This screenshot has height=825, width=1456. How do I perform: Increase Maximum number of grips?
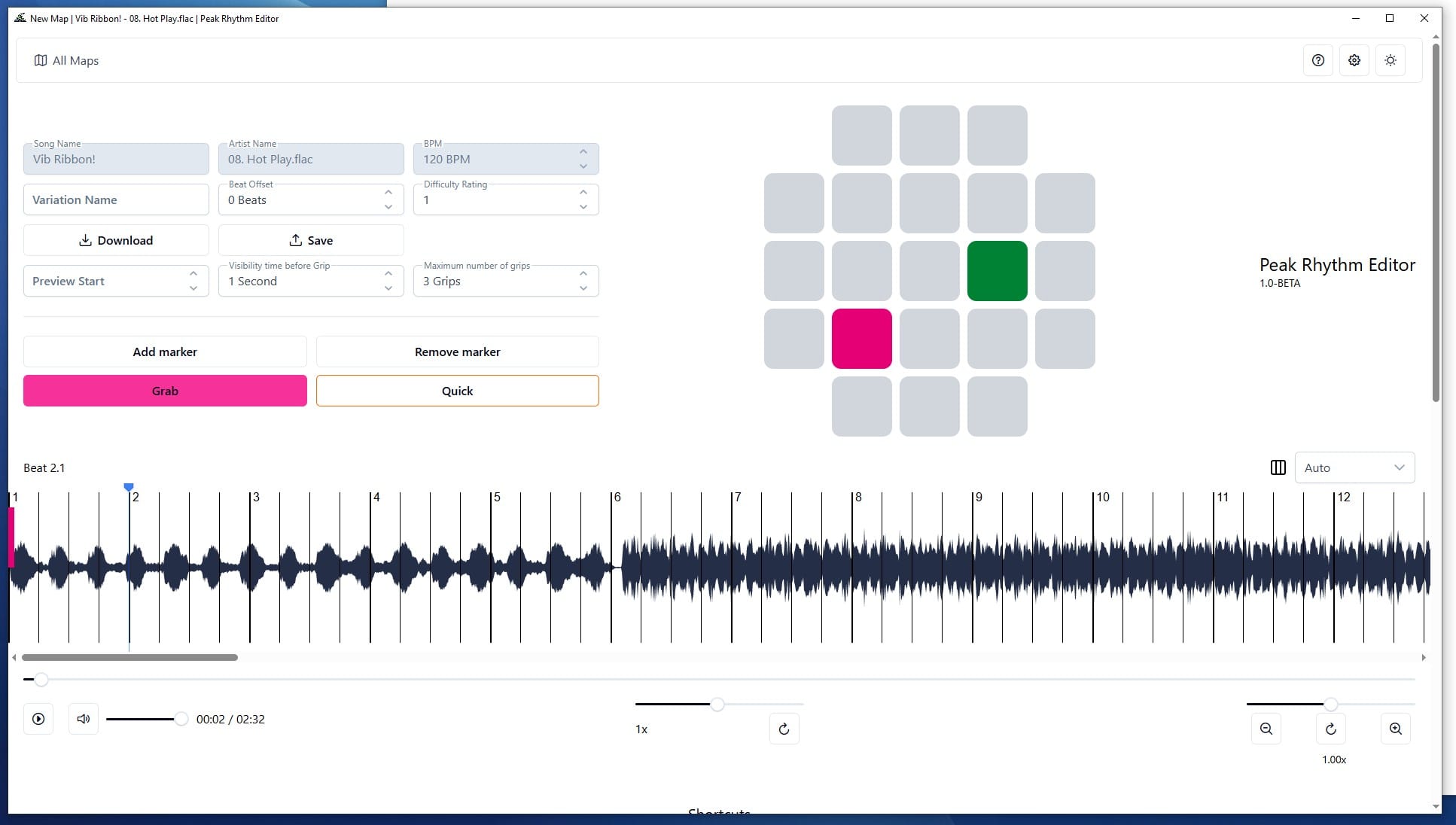(x=583, y=273)
